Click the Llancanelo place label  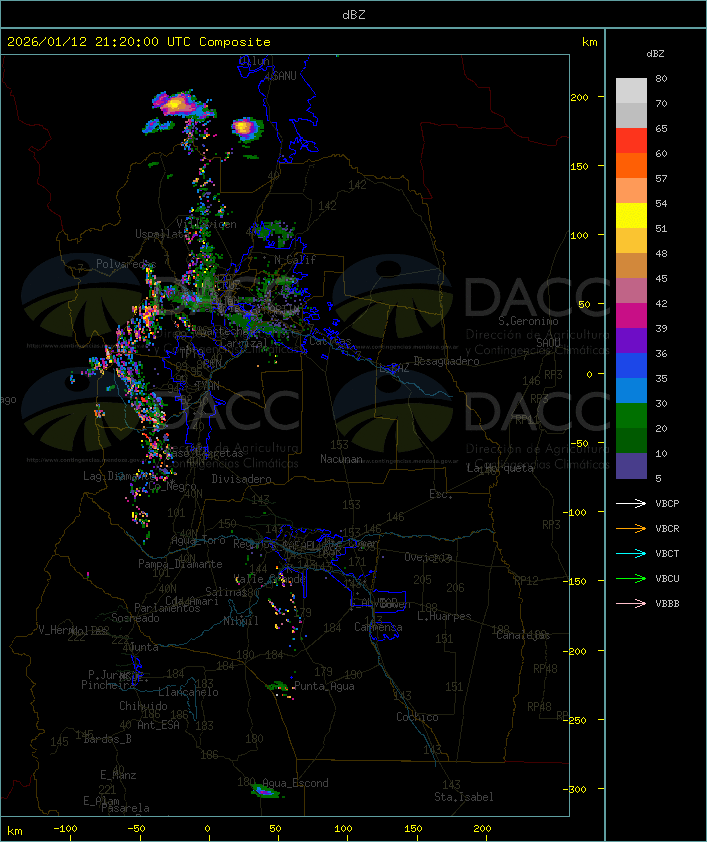[188, 692]
